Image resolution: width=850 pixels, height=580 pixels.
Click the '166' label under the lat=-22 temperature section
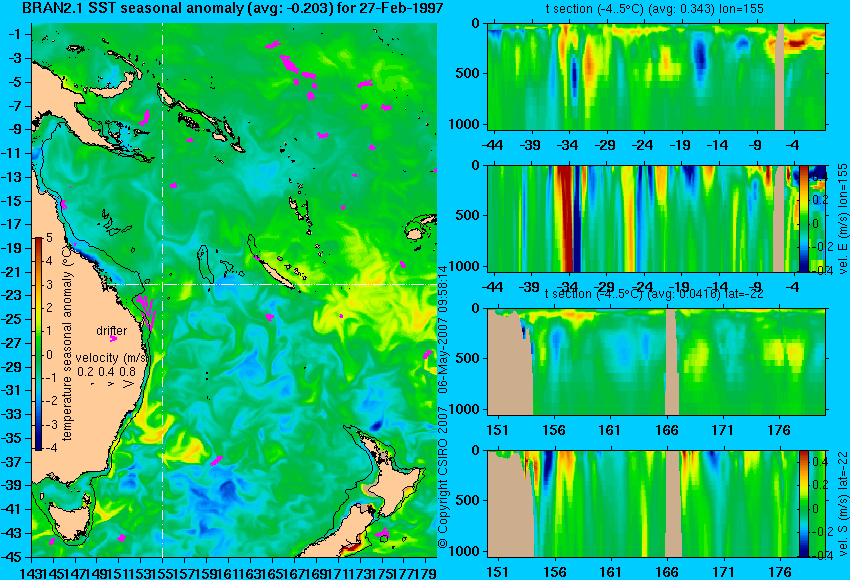coord(666,430)
